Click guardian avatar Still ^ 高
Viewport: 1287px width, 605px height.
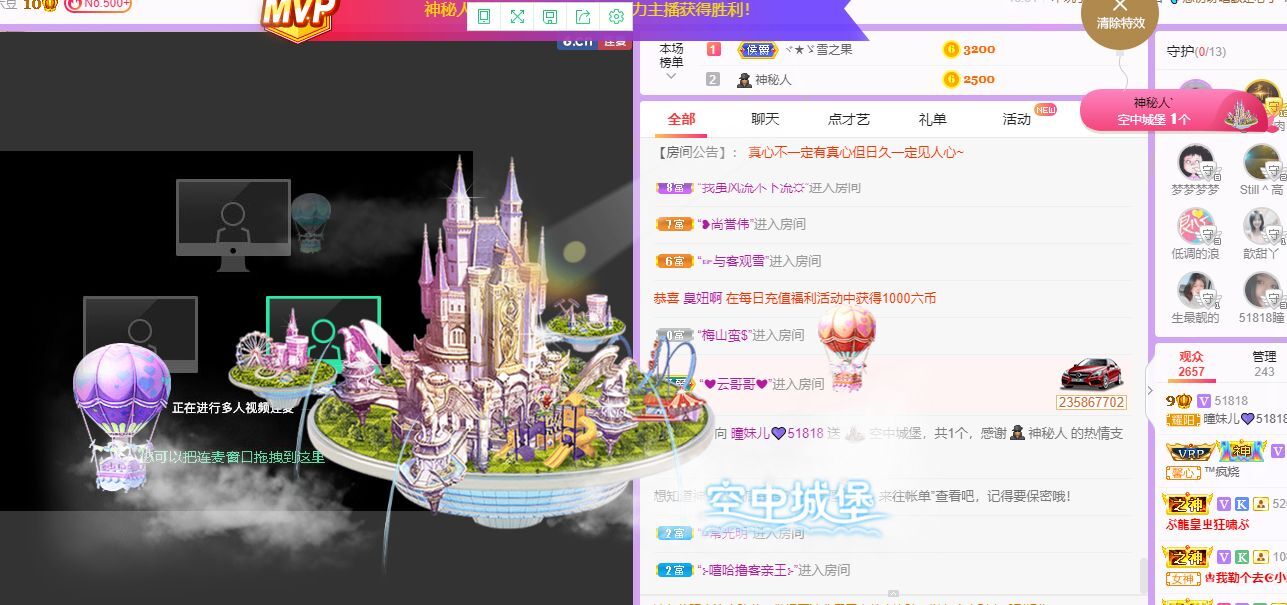point(1262,162)
